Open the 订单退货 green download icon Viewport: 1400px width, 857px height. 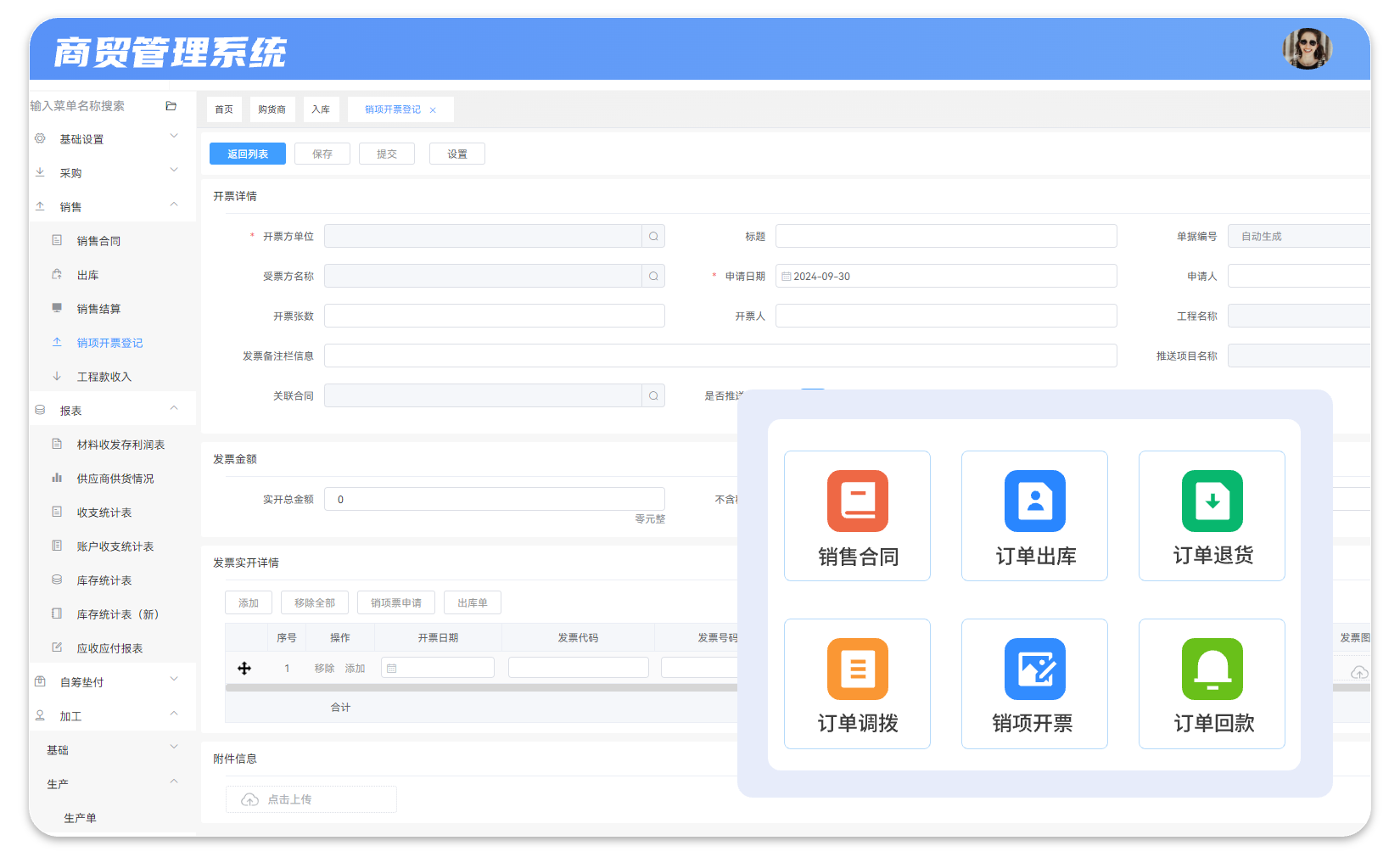[x=1212, y=501]
